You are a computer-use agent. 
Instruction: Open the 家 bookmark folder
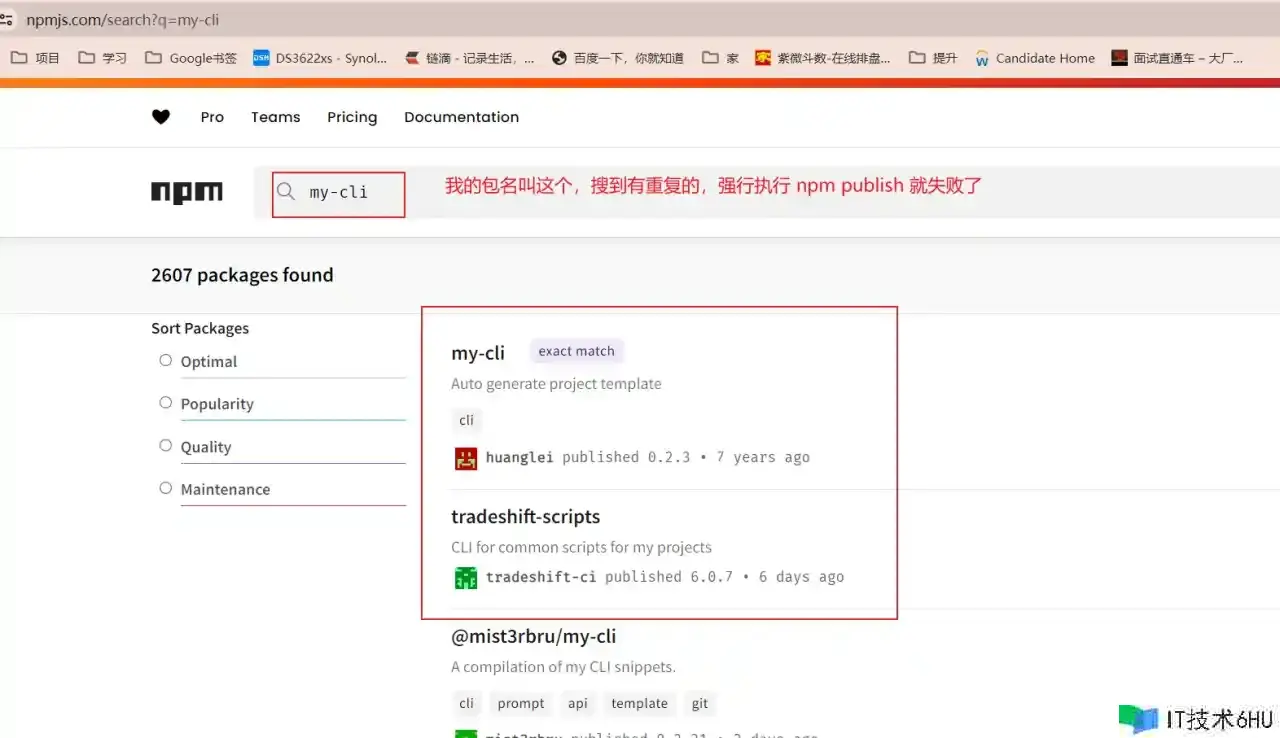pyautogui.click(x=721, y=58)
